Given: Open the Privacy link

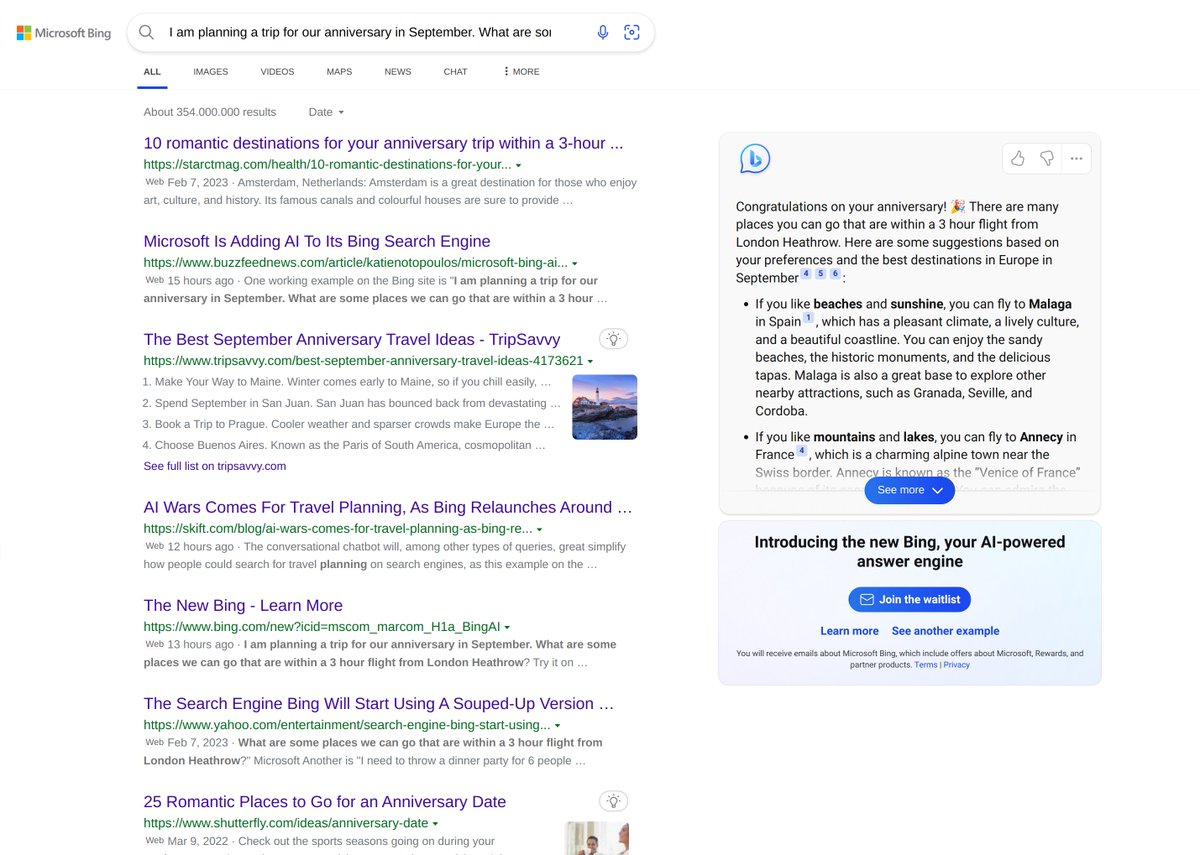Looking at the screenshot, I should coord(957,665).
